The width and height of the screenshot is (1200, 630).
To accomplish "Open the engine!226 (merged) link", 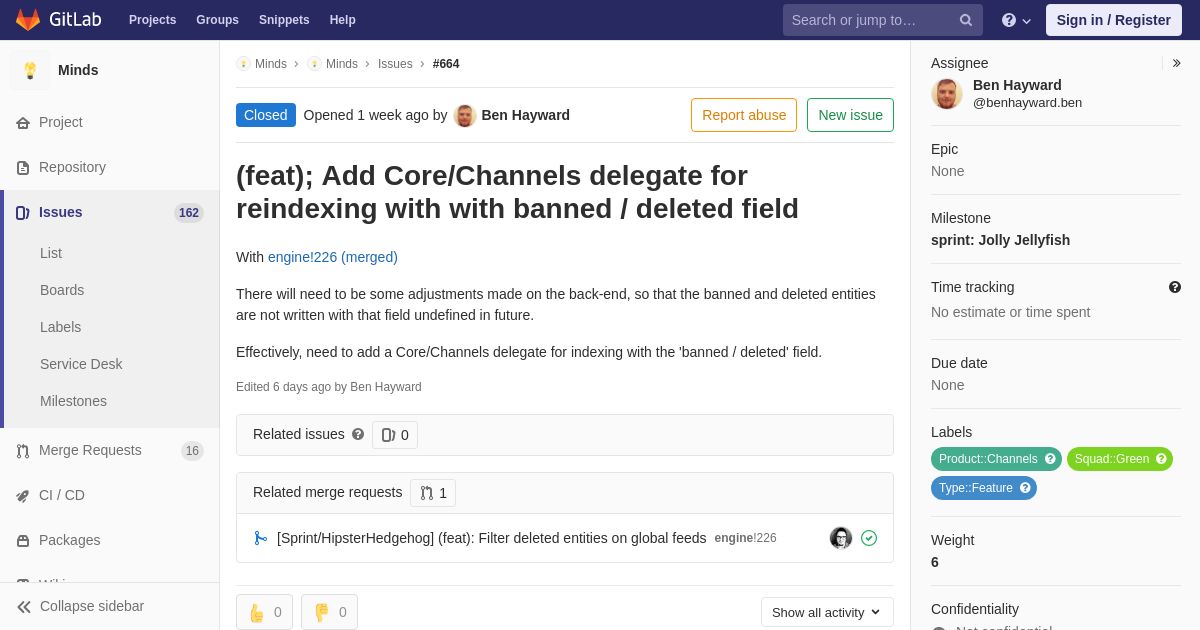I will click(333, 257).
